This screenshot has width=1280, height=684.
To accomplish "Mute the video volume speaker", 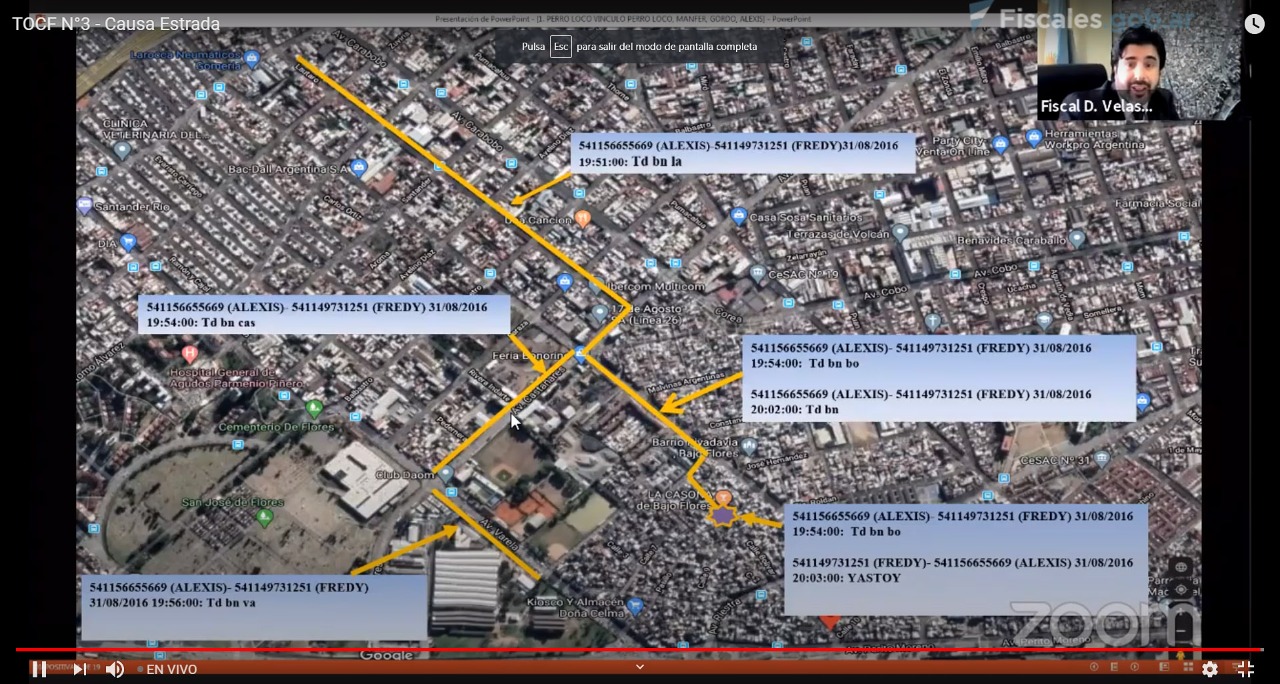I will point(115,669).
